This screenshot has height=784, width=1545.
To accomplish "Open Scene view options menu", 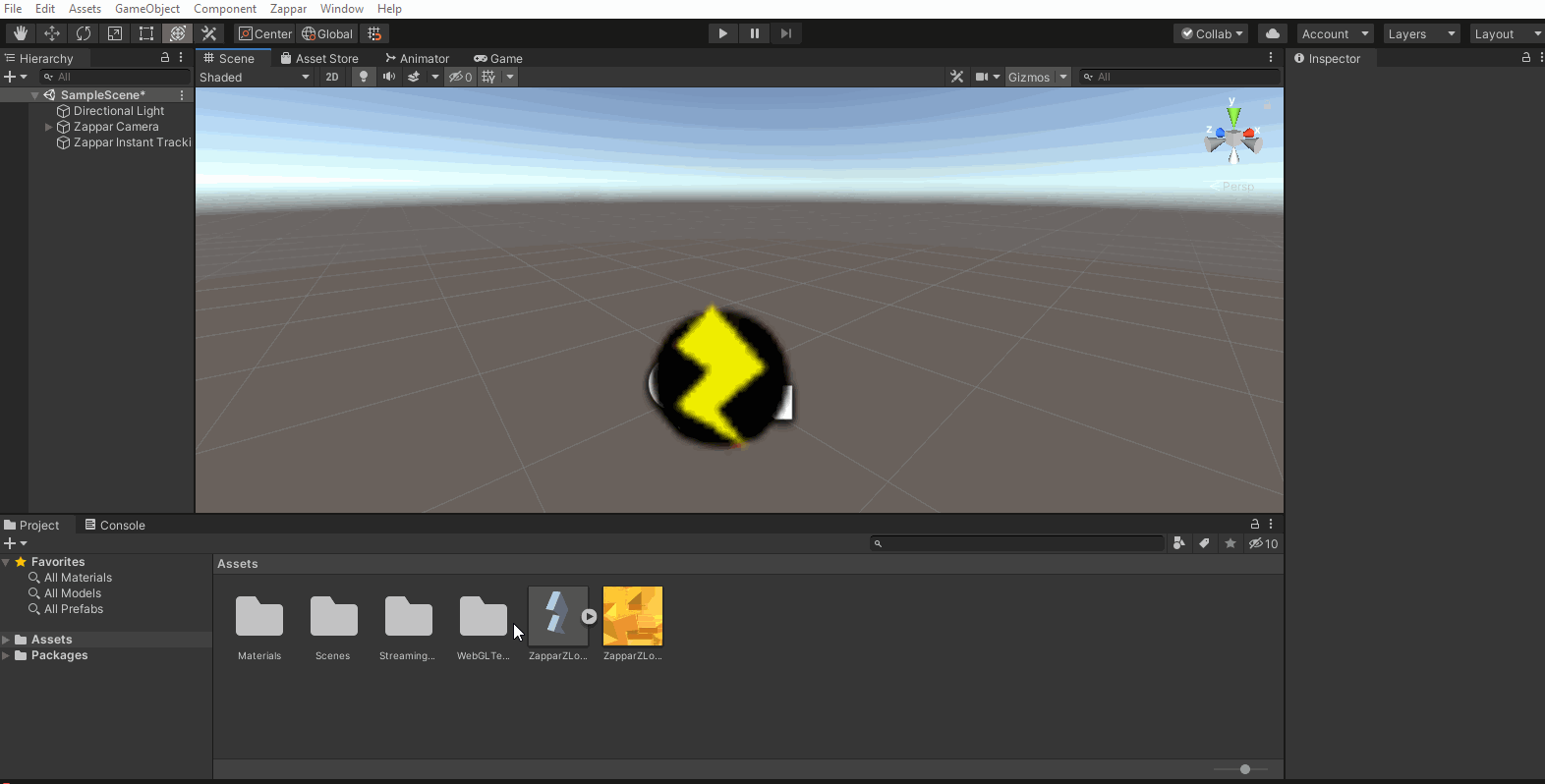I will pyautogui.click(x=1271, y=58).
